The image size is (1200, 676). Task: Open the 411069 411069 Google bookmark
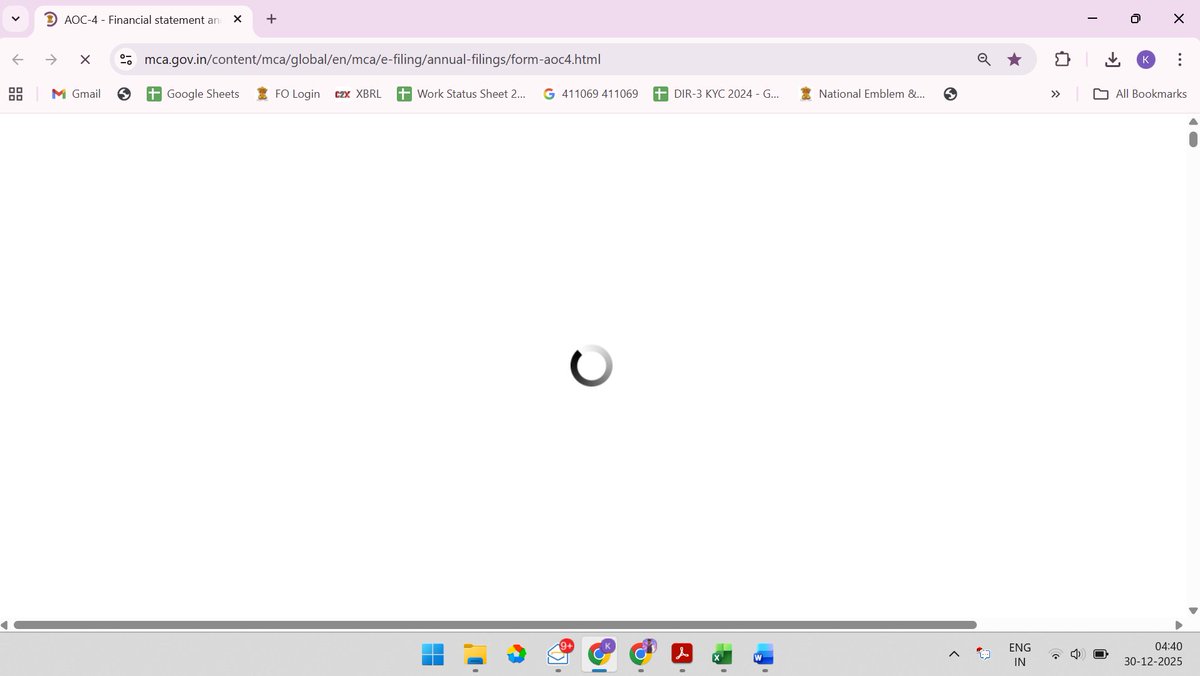coord(590,94)
